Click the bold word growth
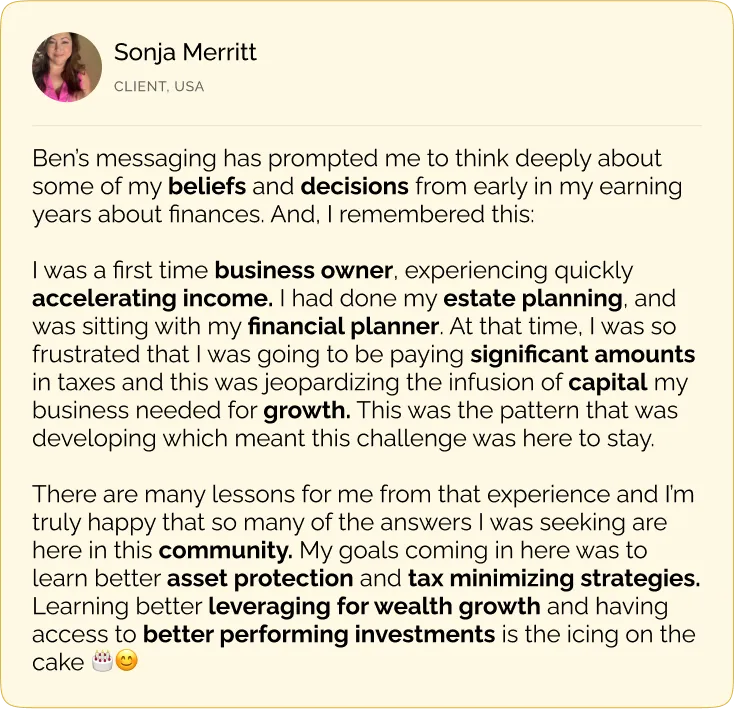This screenshot has width=734, height=709. pyautogui.click(x=307, y=410)
